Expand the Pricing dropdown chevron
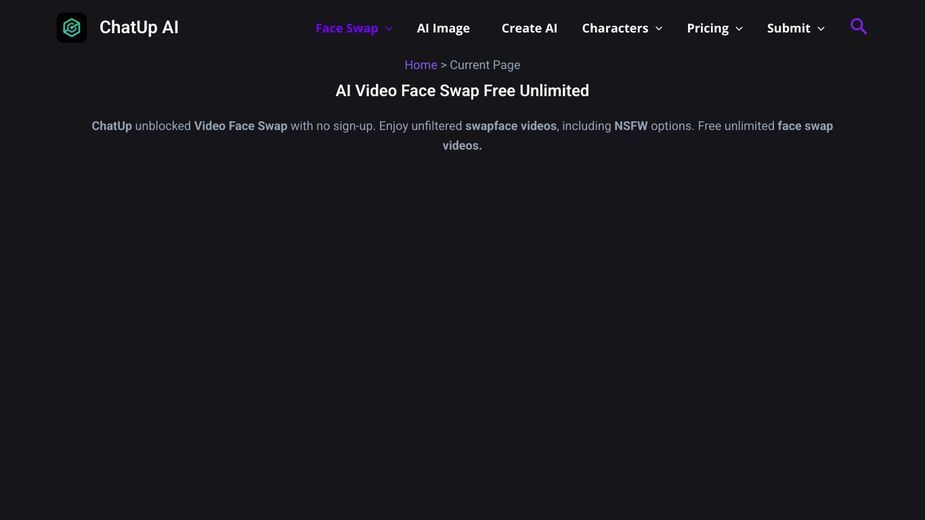The width and height of the screenshot is (925, 520). 739,29
